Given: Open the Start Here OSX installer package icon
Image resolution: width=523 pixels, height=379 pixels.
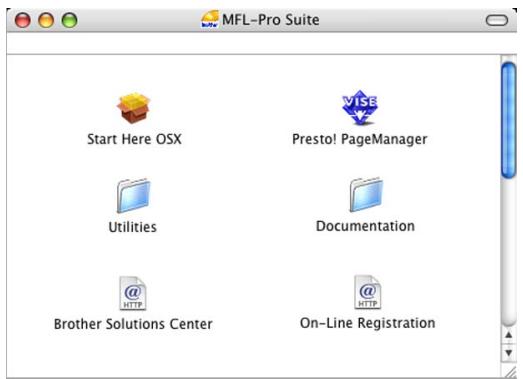Looking at the screenshot, I should coord(134,108).
